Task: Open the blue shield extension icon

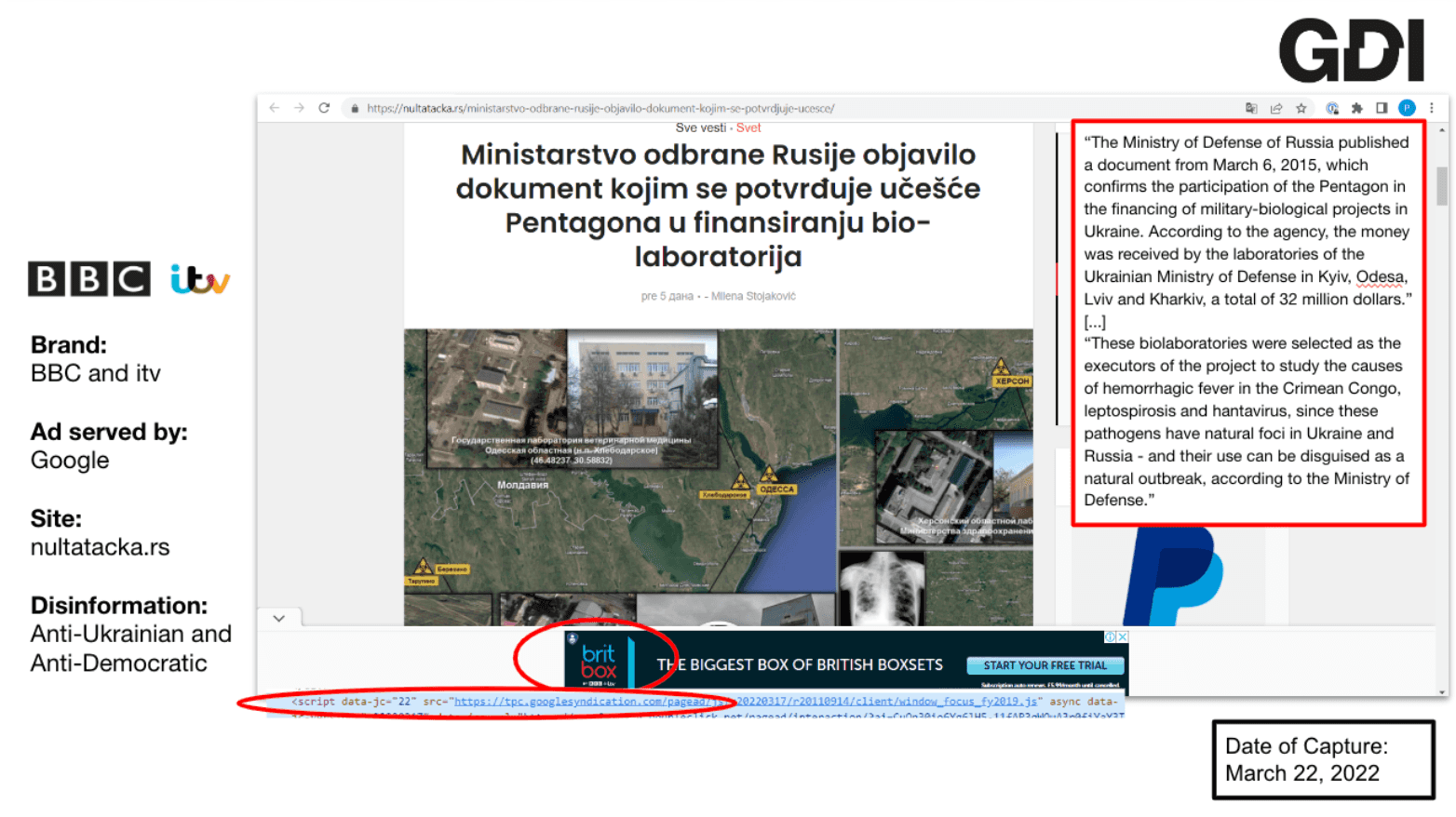Action: [1332, 108]
